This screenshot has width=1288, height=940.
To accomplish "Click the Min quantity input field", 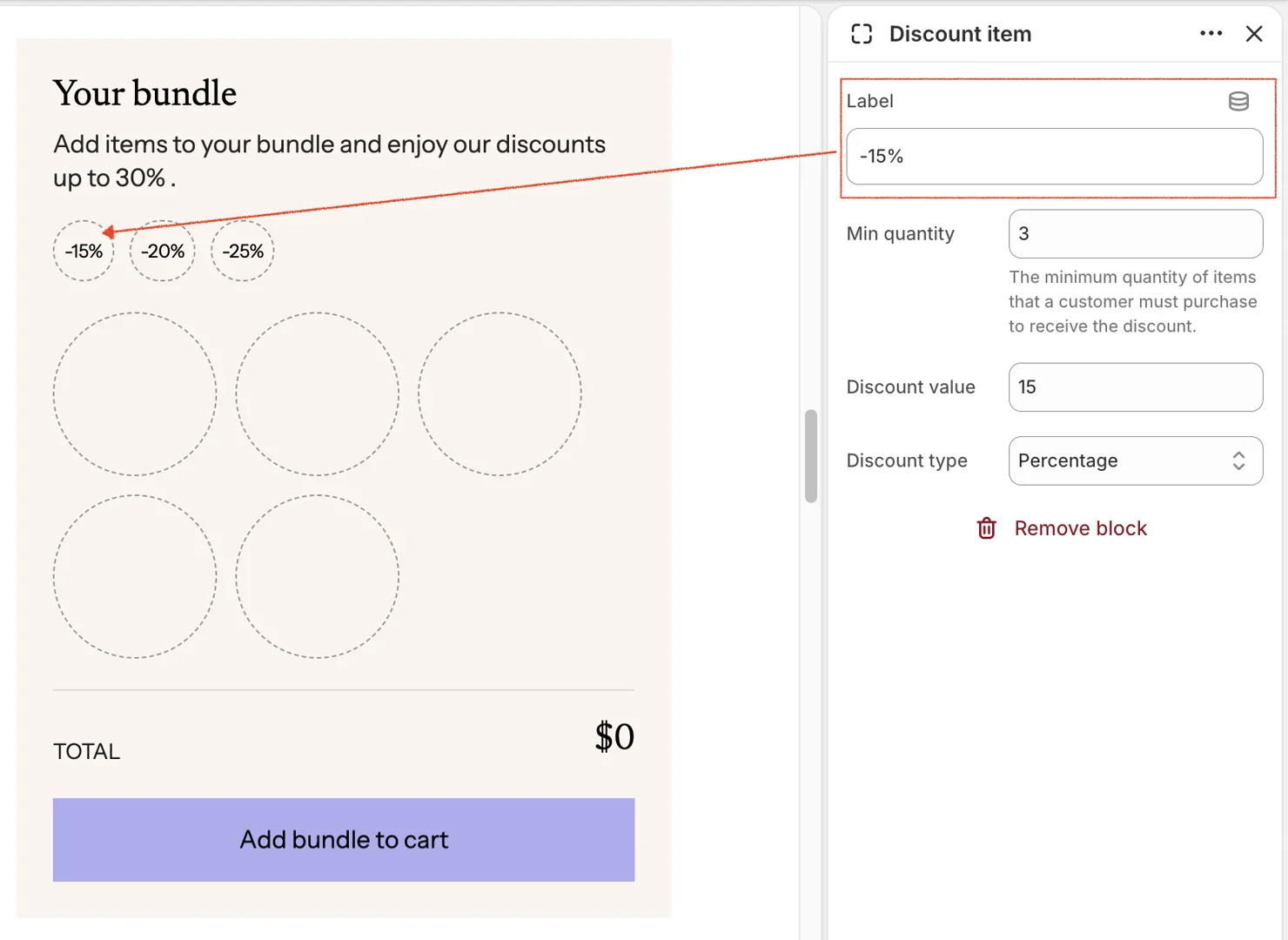I will pos(1134,233).
